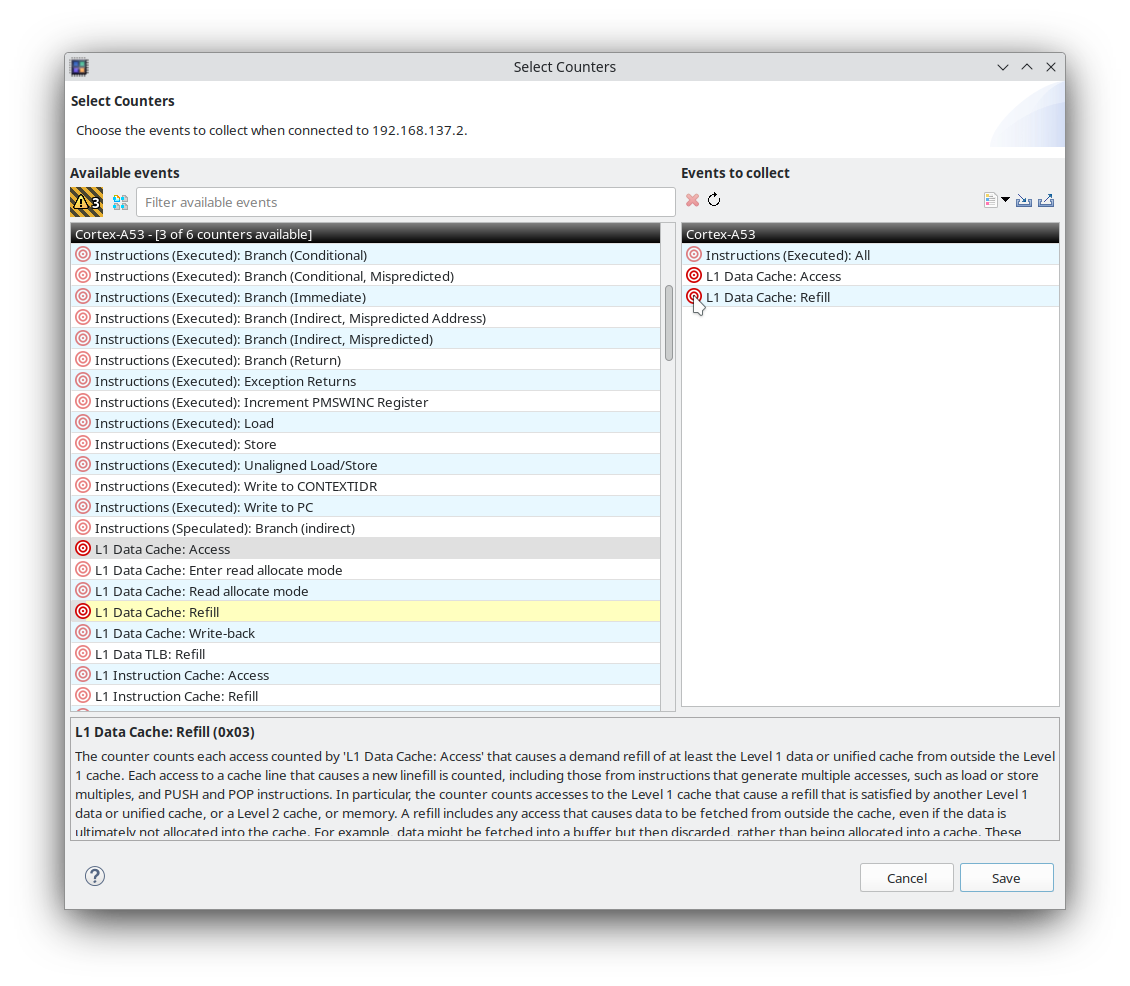Click the import counter configuration icon
This screenshot has width=1130, height=986.
[x=1023, y=200]
